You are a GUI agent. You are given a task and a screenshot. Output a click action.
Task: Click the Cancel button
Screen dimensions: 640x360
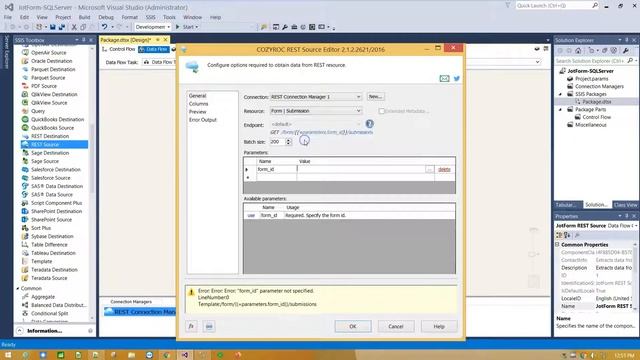[x=396, y=327]
